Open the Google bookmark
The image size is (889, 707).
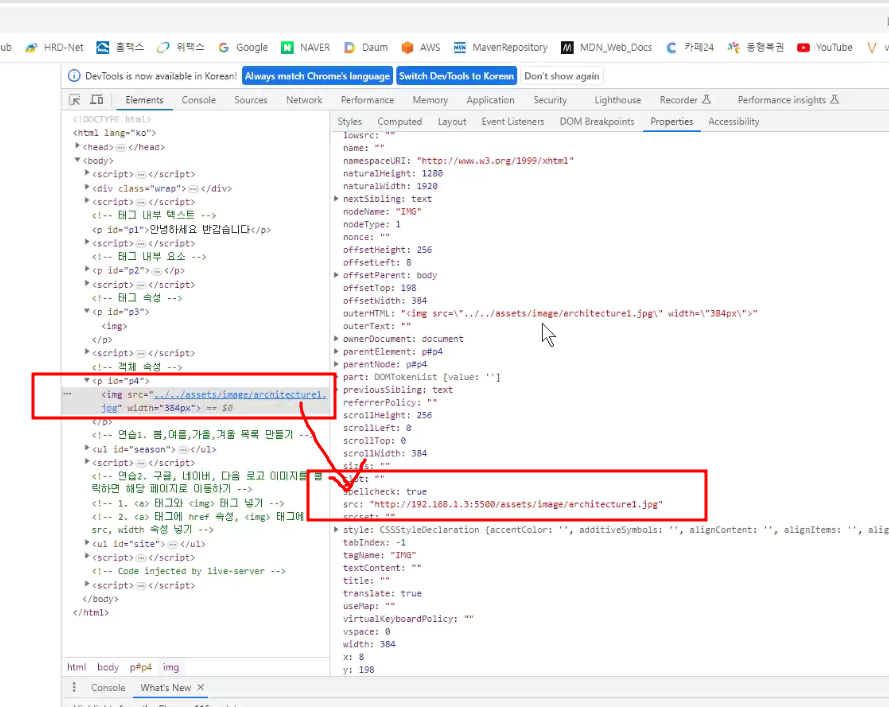243,48
